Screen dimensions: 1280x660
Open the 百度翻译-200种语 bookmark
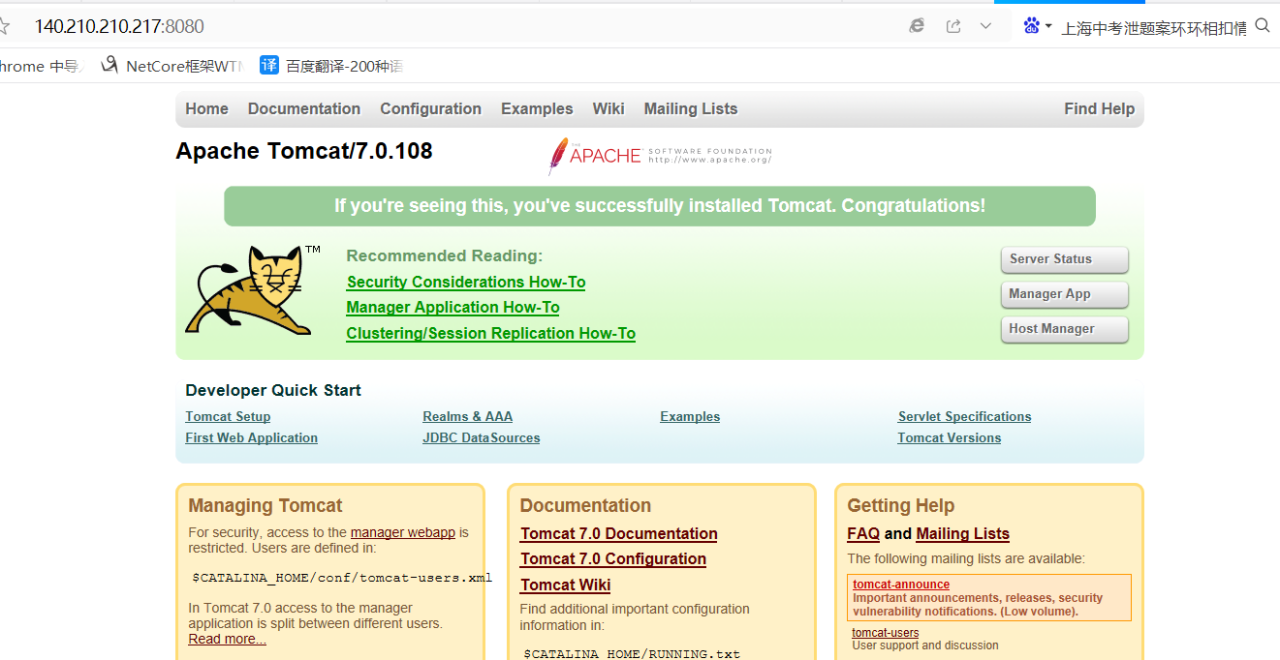(331, 66)
